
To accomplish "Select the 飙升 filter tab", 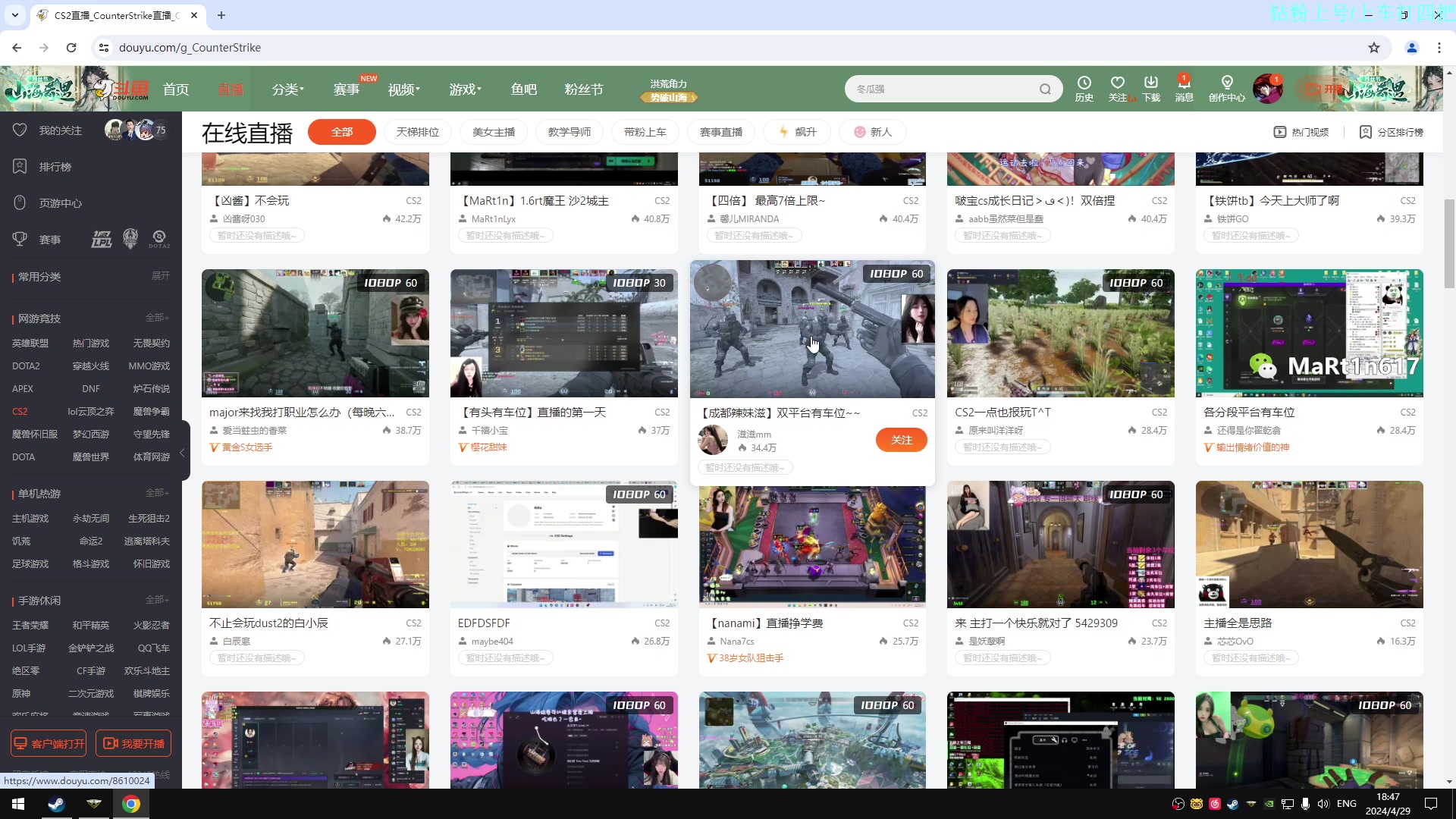I will [x=797, y=132].
